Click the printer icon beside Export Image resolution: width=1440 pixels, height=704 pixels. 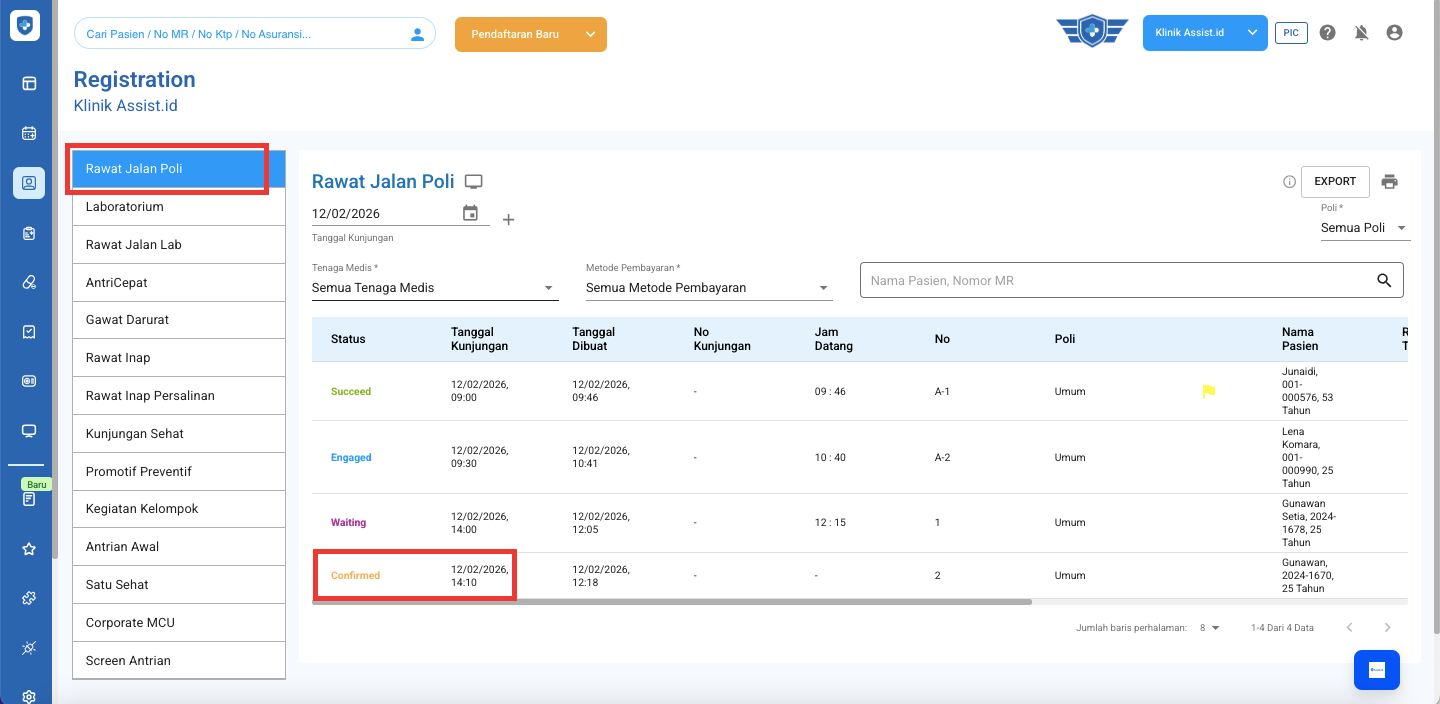point(1389,182)
